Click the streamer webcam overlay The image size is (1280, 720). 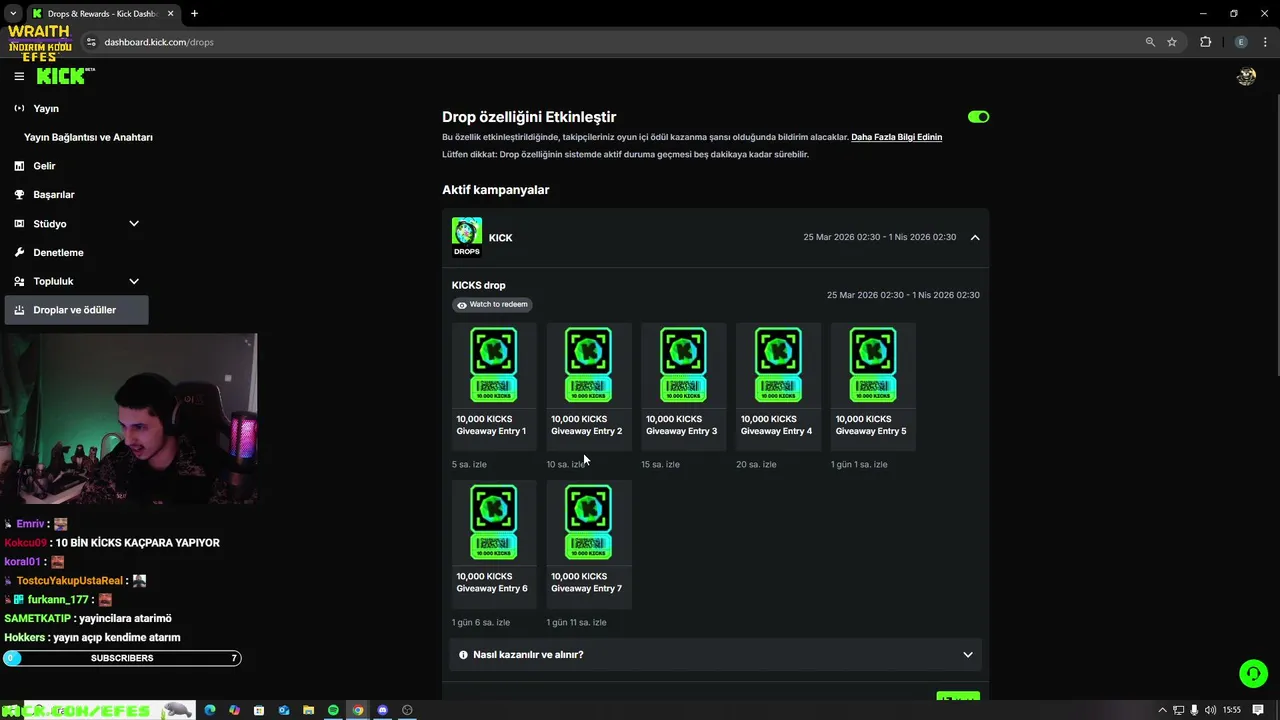click(x=128, y=419)
